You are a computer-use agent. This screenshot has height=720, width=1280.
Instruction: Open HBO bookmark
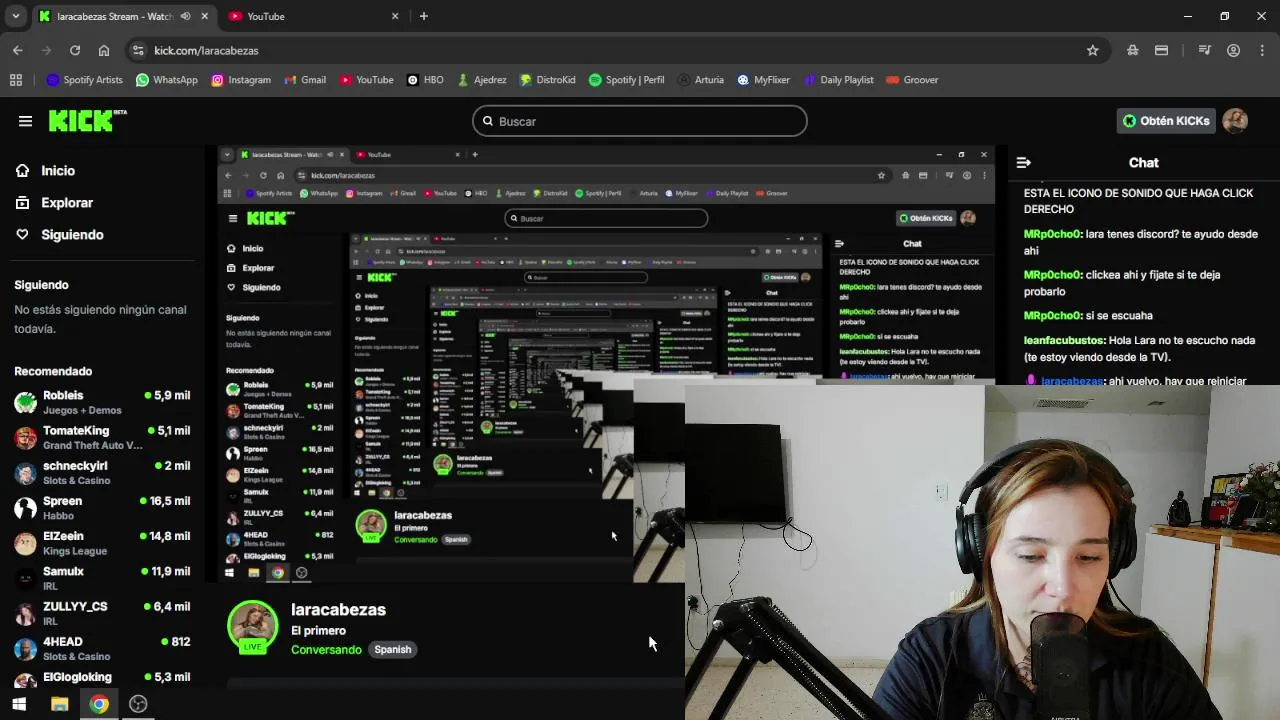(x=425, y=80)
